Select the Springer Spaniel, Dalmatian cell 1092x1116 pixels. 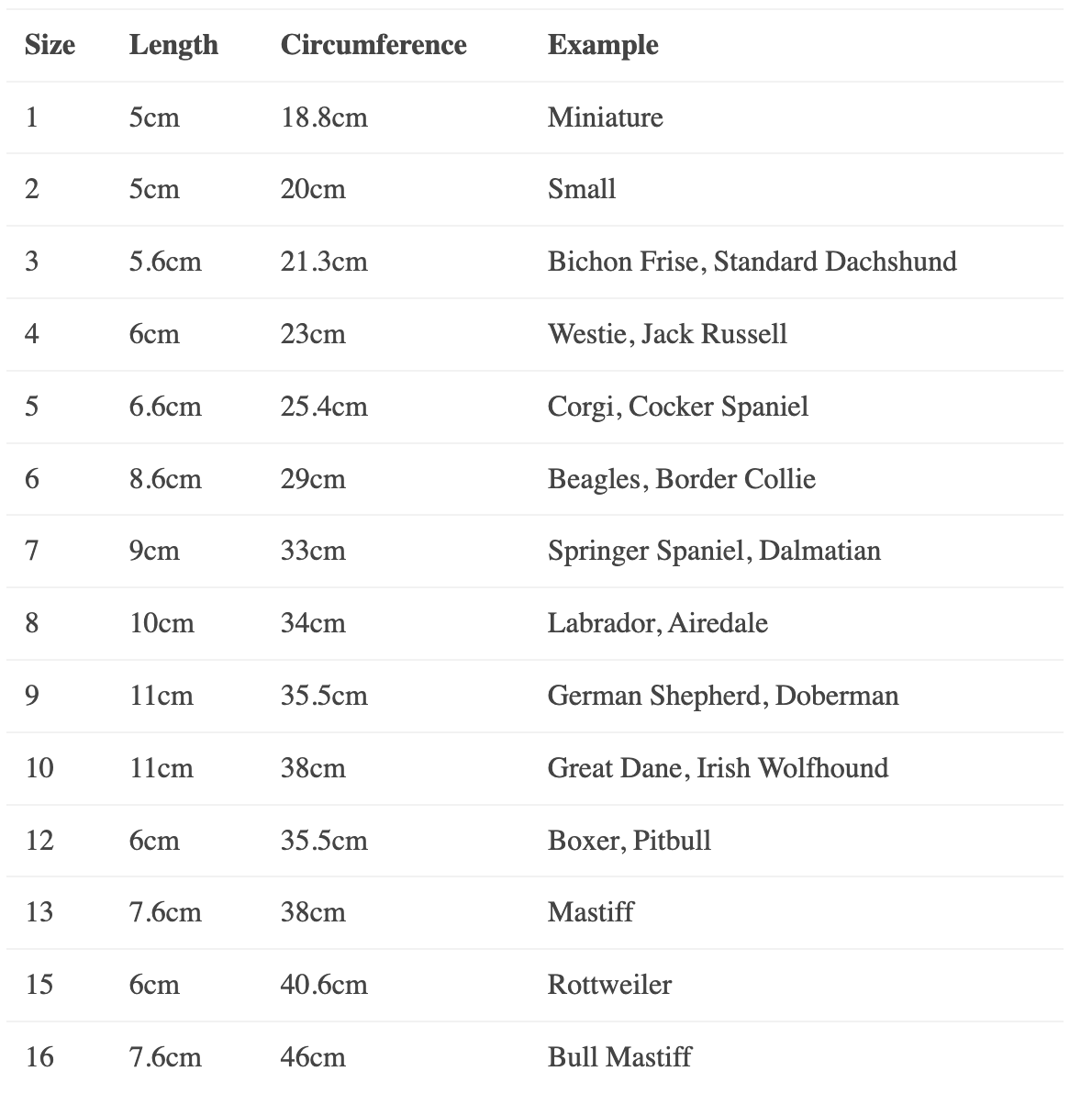point(714,551)
